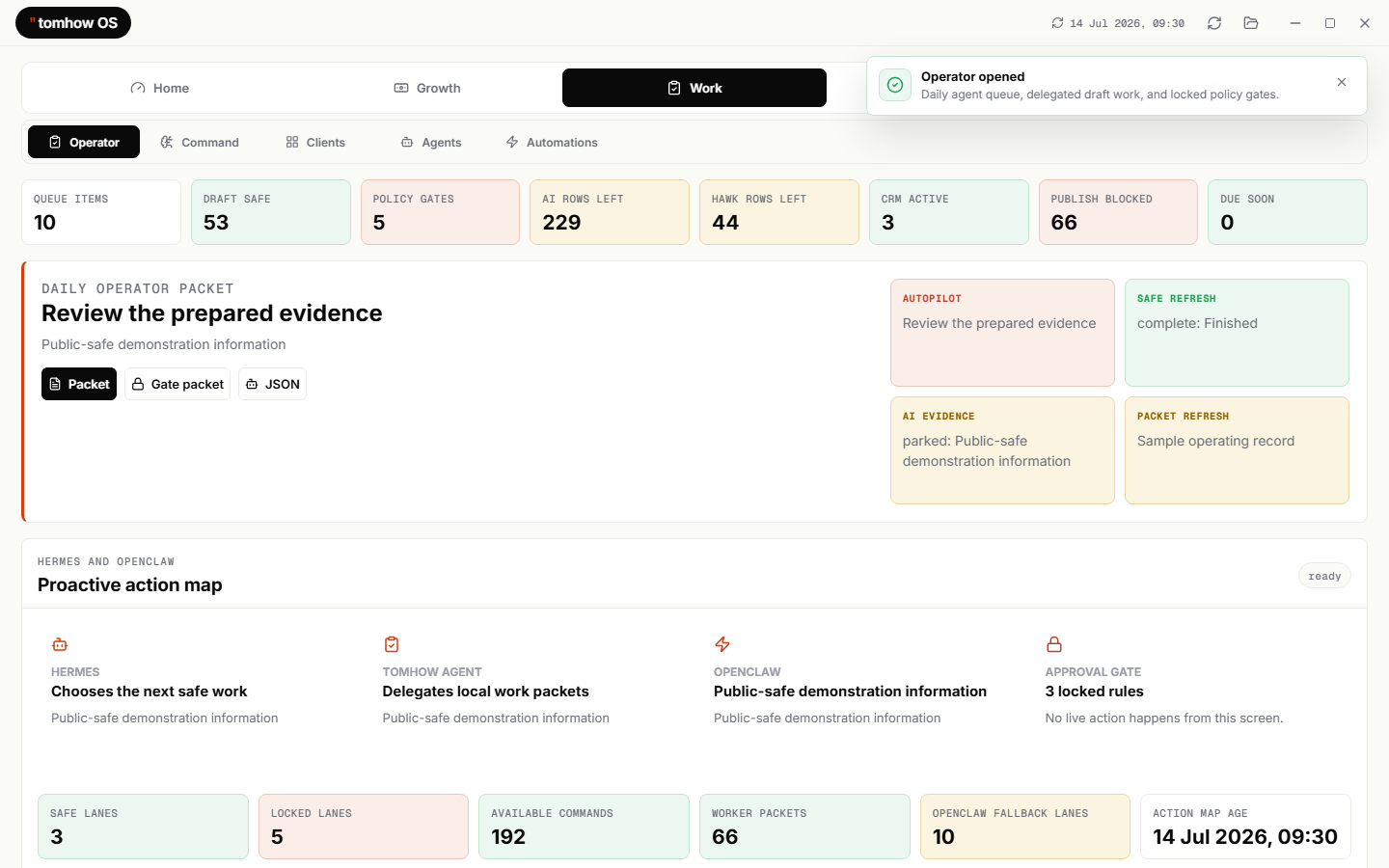Select the Work tab
1389x868 pixels.
point(694,88)
